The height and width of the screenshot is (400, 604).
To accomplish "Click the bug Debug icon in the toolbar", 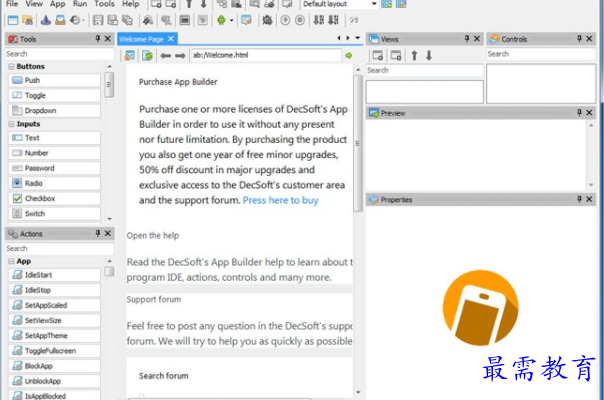I will (267, 20).
